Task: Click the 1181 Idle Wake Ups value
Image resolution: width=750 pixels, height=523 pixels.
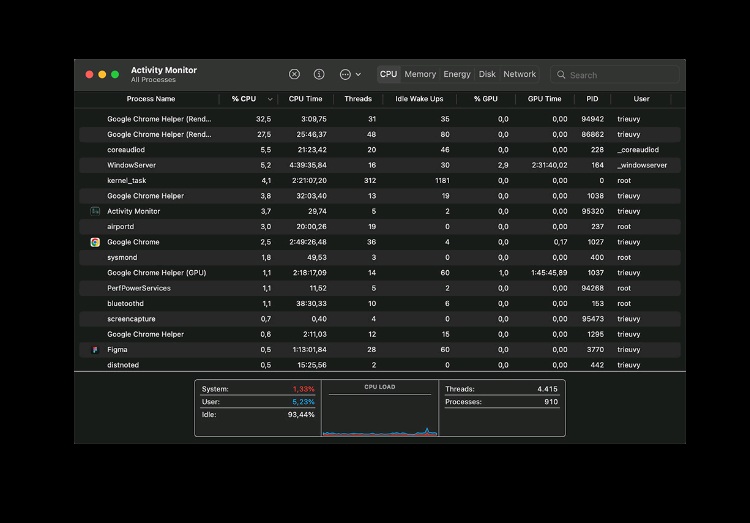Action: click(442, 180)
